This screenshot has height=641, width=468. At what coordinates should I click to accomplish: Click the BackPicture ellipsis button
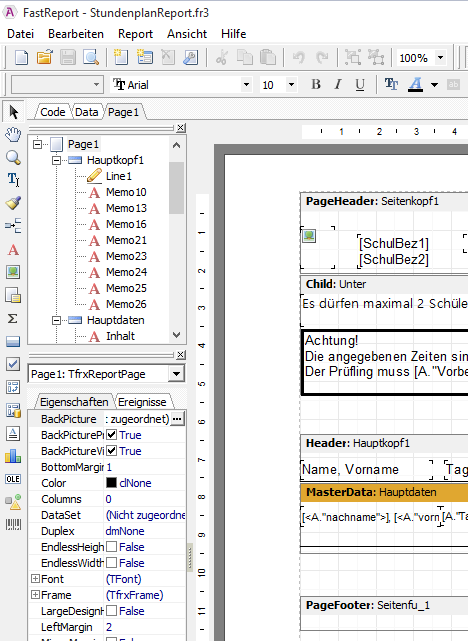tap(177, 419)
